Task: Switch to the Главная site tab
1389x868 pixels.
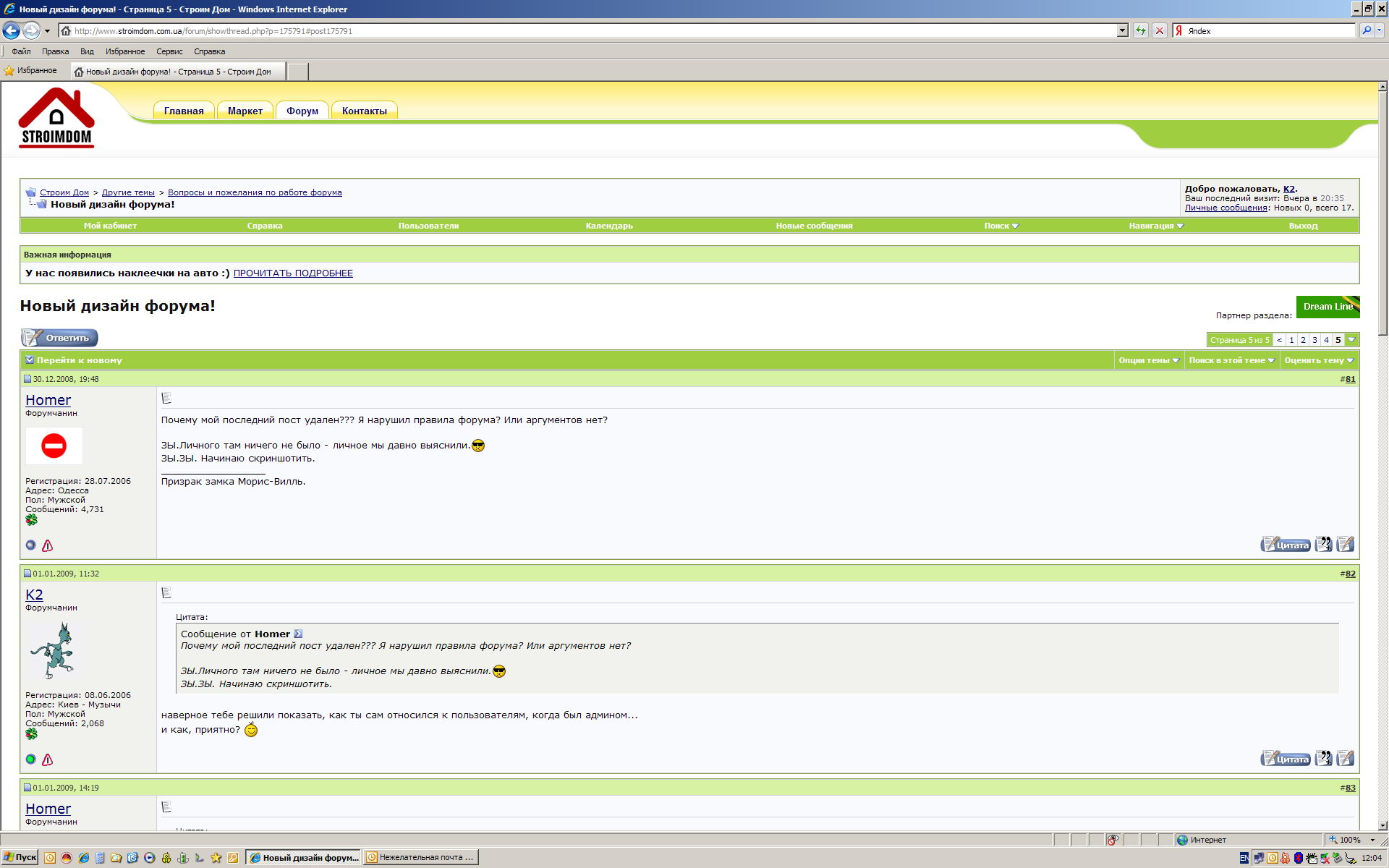Action: point(184,111)
